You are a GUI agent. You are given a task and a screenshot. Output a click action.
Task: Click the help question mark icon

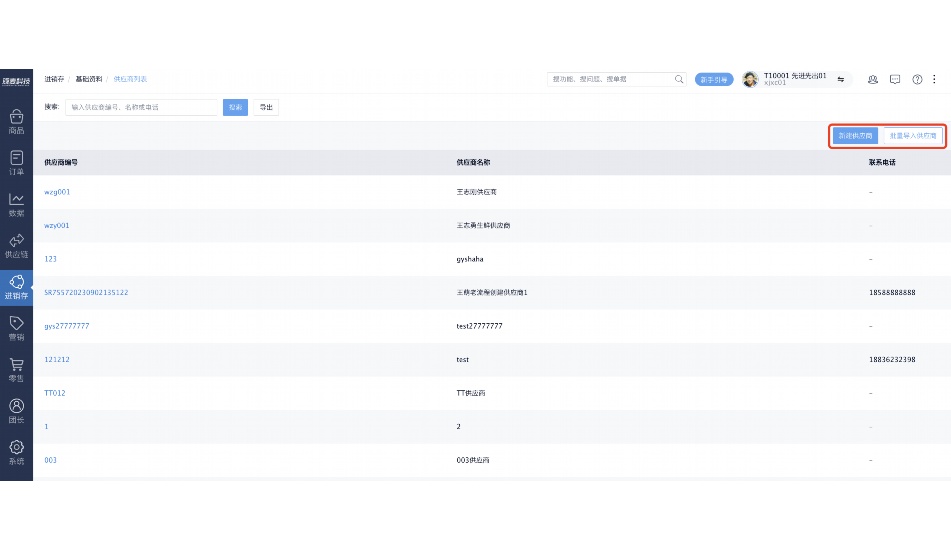click(917, 79)
